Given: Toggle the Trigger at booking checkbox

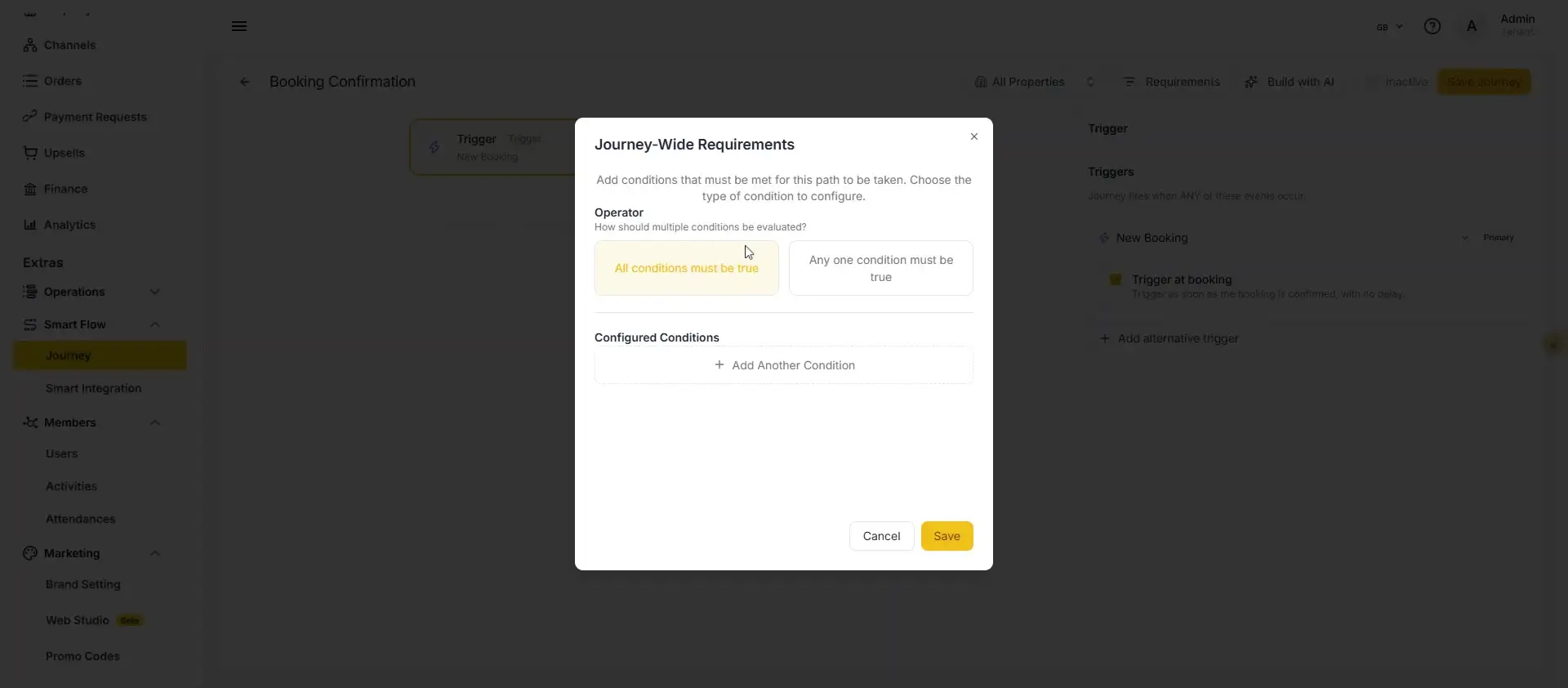Looking at the screenshot, I should 1115,279.
